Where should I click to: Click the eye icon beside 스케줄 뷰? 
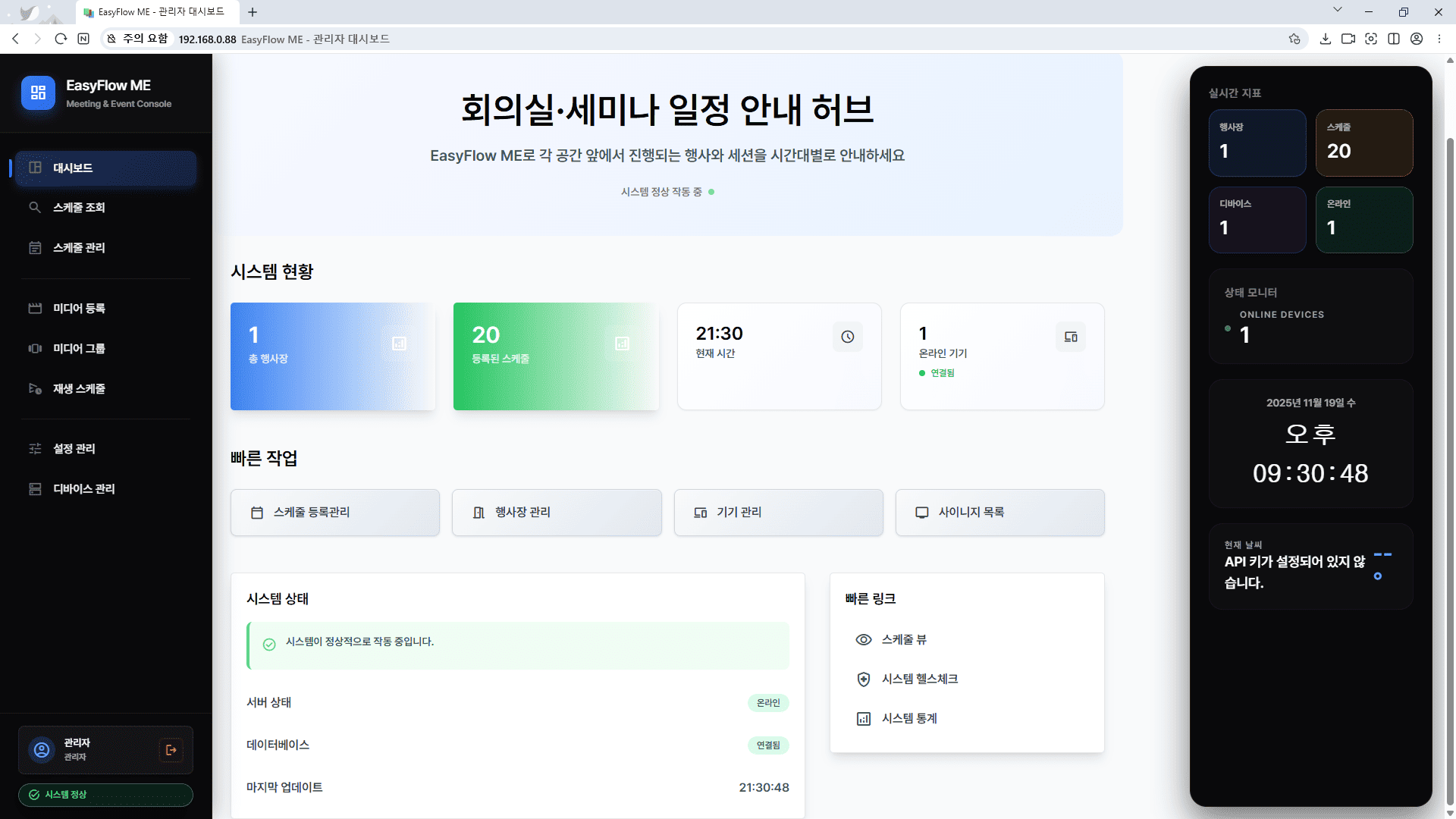point(864,639)
